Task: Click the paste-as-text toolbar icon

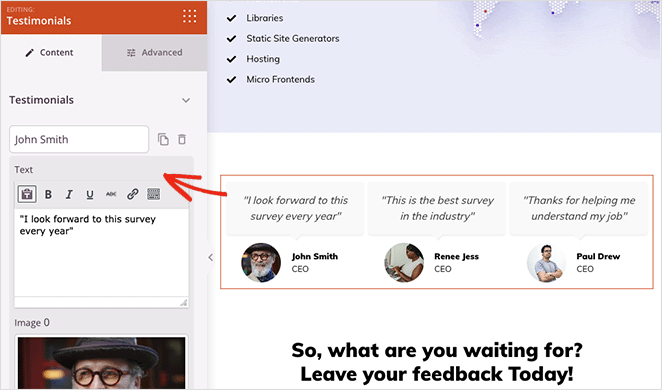Action: coord(27,194)
